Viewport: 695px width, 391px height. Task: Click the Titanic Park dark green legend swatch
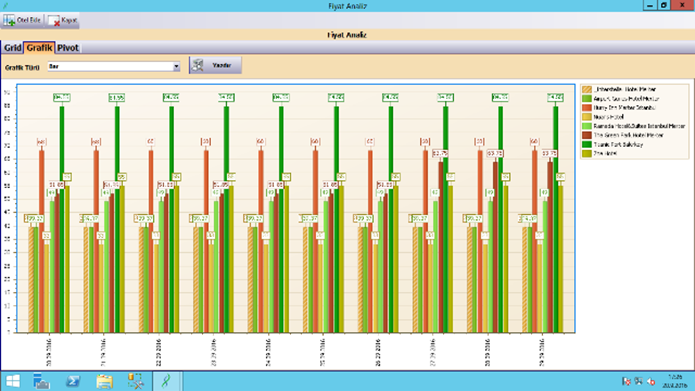coord(587,145)
